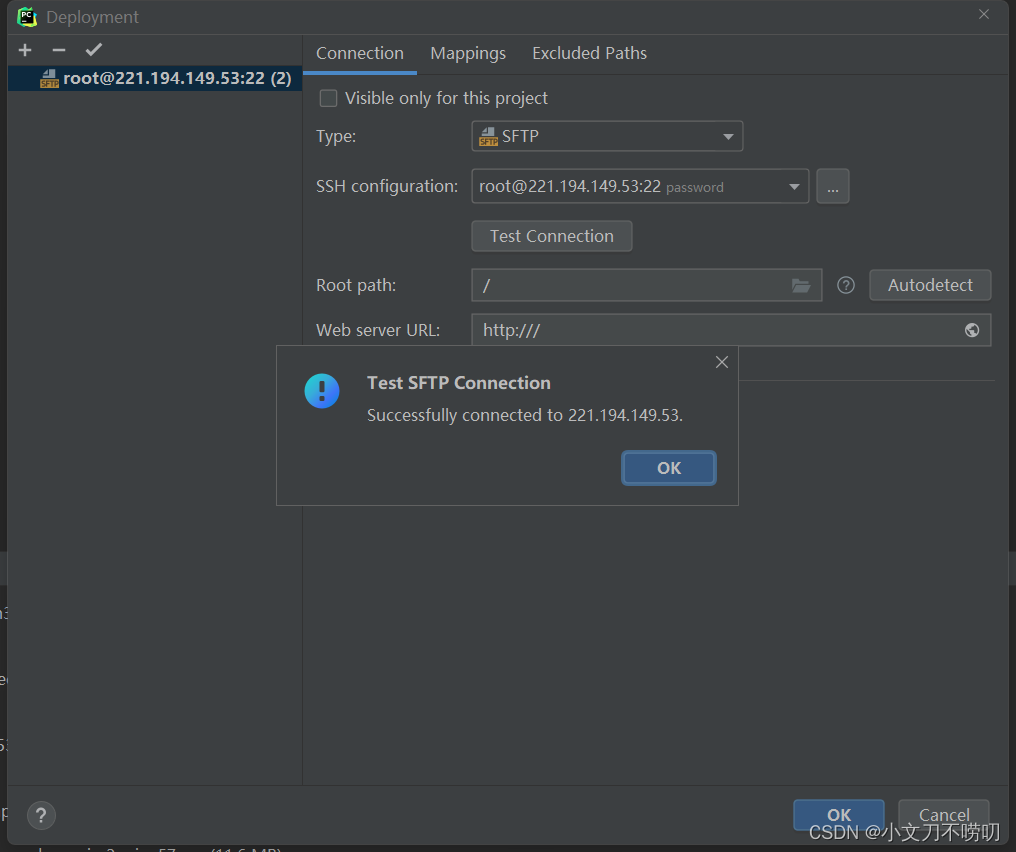Open Root path help question icon

point(846,285)
